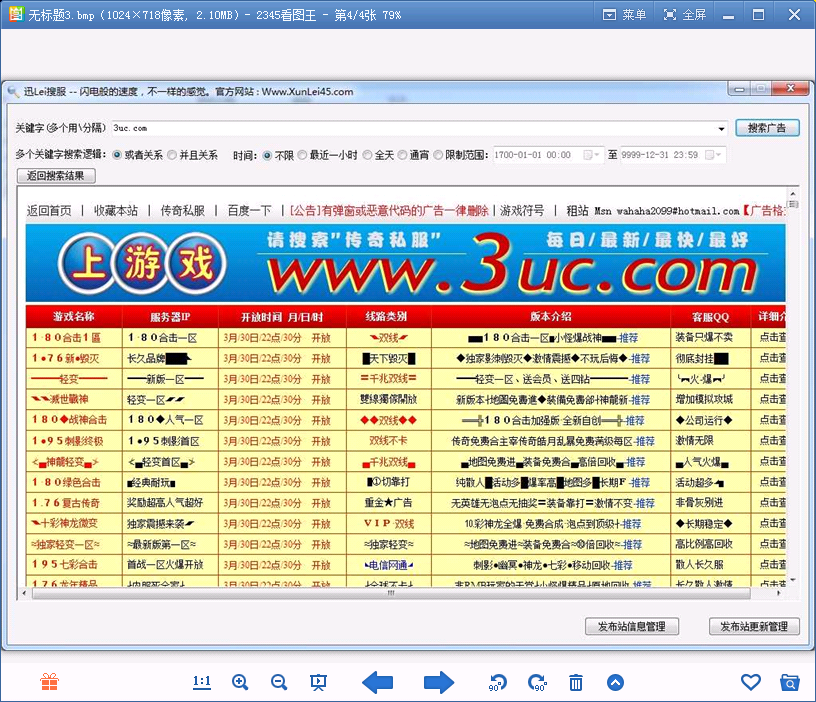Rotate the image 90 degrees clockwise
Viewport: 816px width, 702px height.
(537, 682)
